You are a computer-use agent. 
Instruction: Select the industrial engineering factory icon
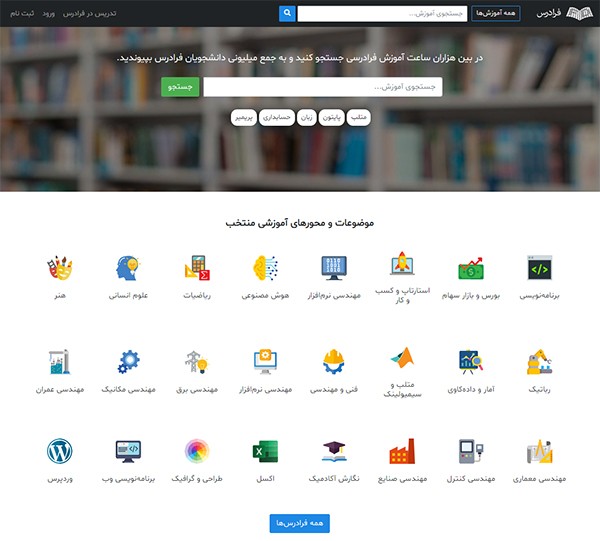click(x=402, y=451)
